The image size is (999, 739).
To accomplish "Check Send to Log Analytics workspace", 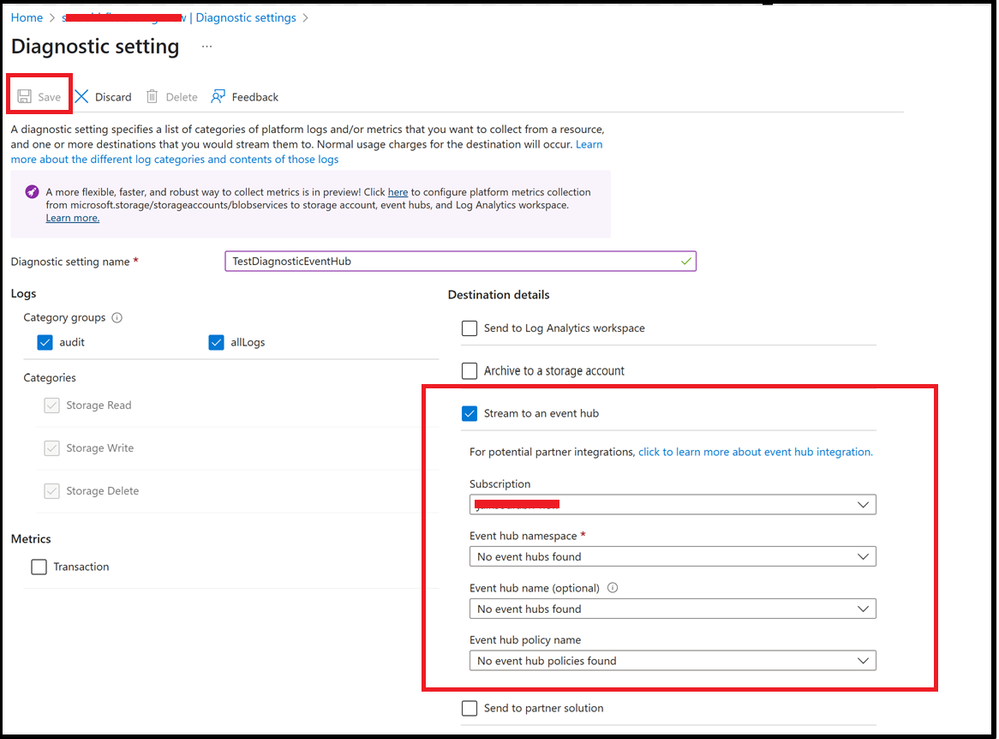I will [x=469, y=328].
